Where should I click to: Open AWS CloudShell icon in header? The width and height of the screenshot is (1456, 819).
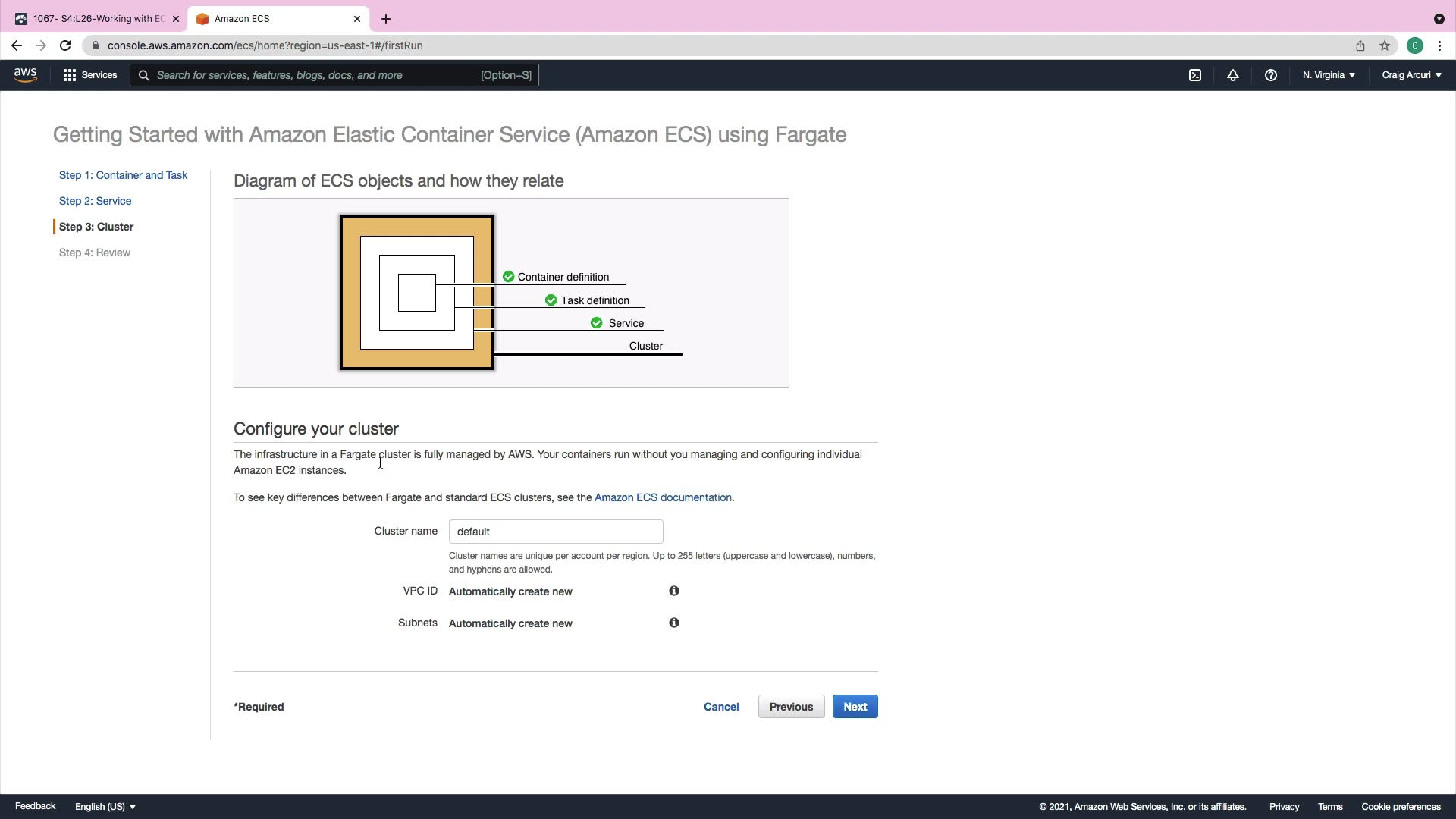coord(1195,75)
